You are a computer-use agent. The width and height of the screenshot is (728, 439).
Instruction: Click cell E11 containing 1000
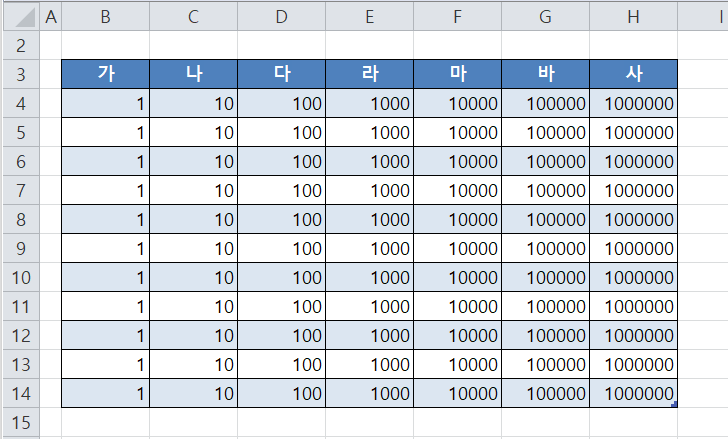click(370, 306)
